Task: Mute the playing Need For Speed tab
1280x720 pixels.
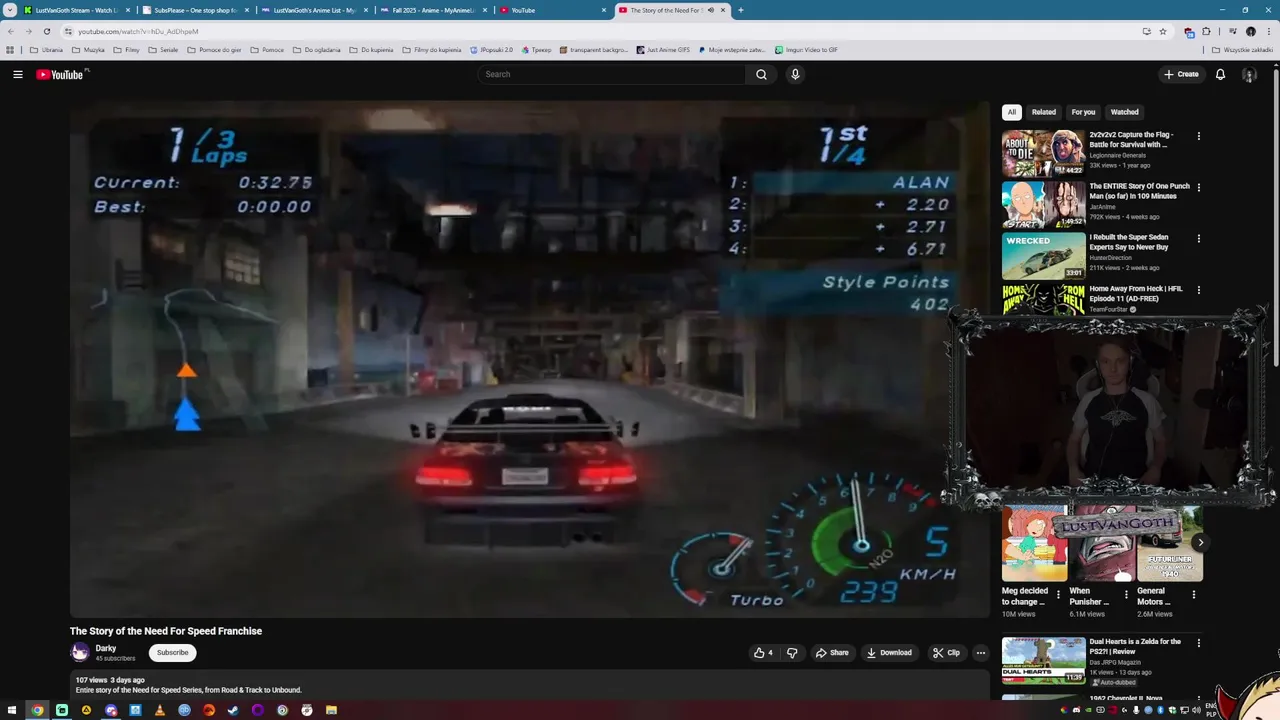Action: [x=710, y=10]
